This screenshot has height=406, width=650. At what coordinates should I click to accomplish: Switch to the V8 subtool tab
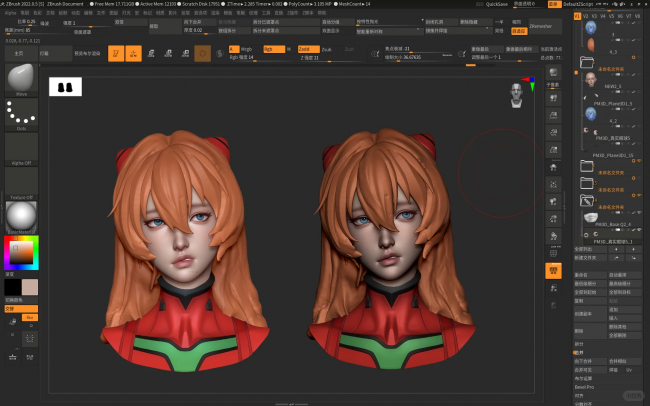tap(638, 16)
